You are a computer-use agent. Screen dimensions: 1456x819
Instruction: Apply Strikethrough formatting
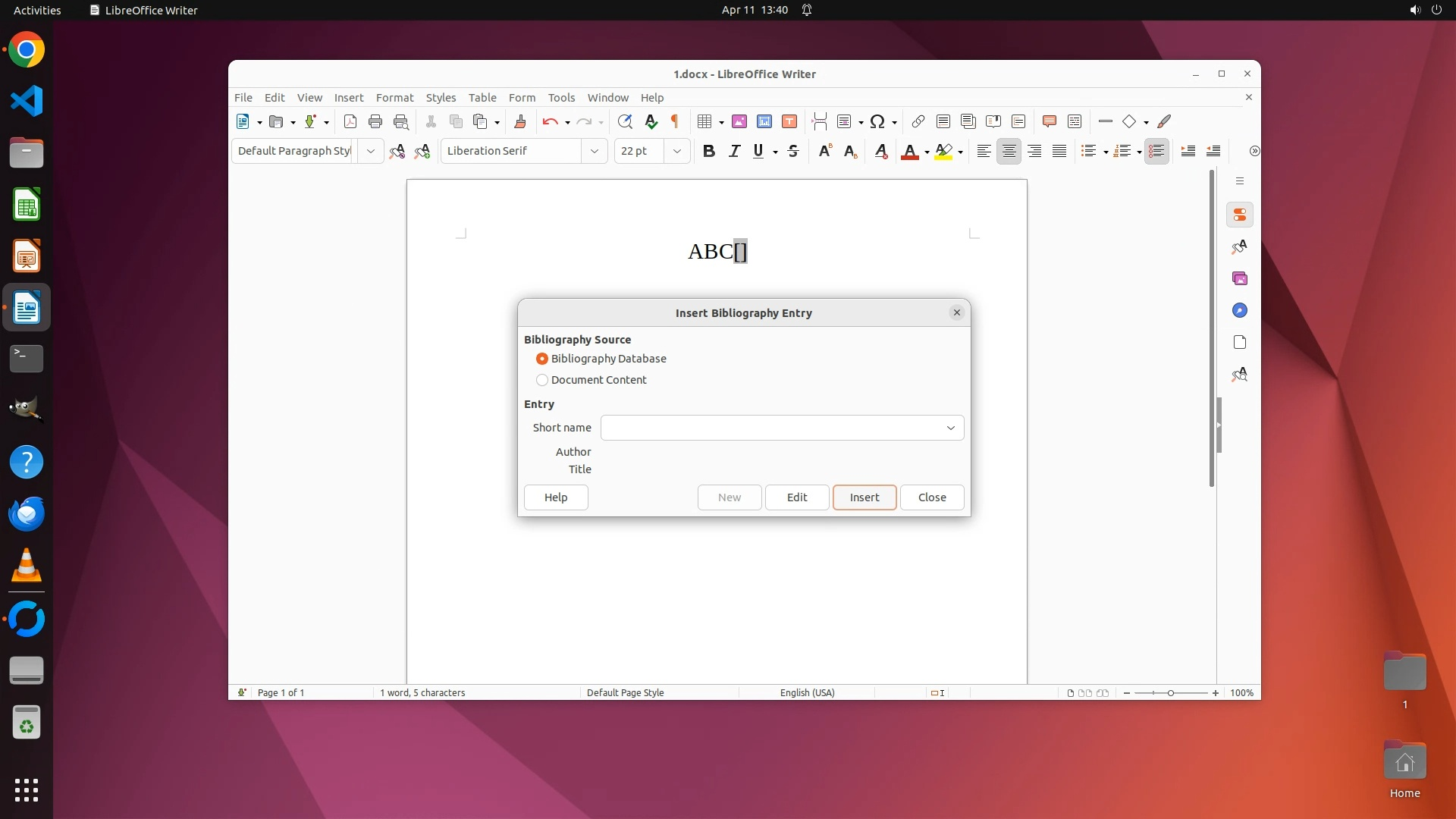click(x=793, y=151)
